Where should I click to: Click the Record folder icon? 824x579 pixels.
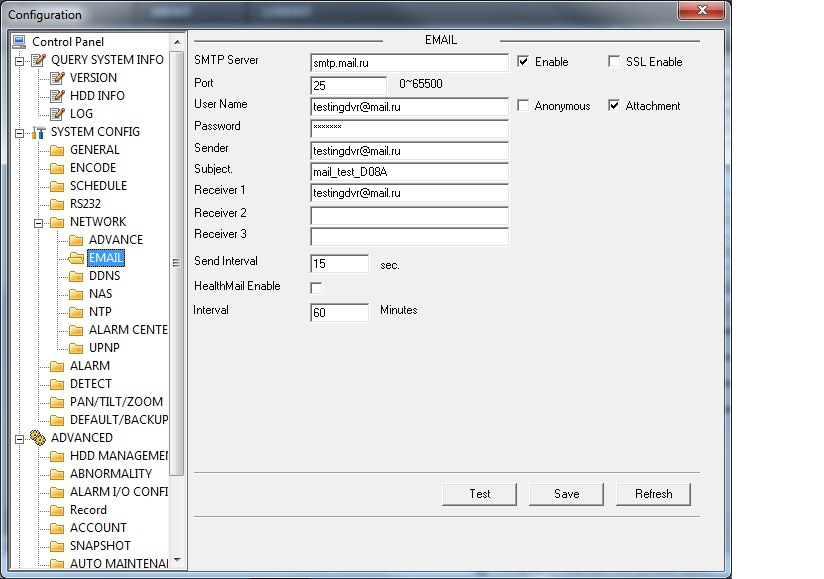tap(57, 510)
